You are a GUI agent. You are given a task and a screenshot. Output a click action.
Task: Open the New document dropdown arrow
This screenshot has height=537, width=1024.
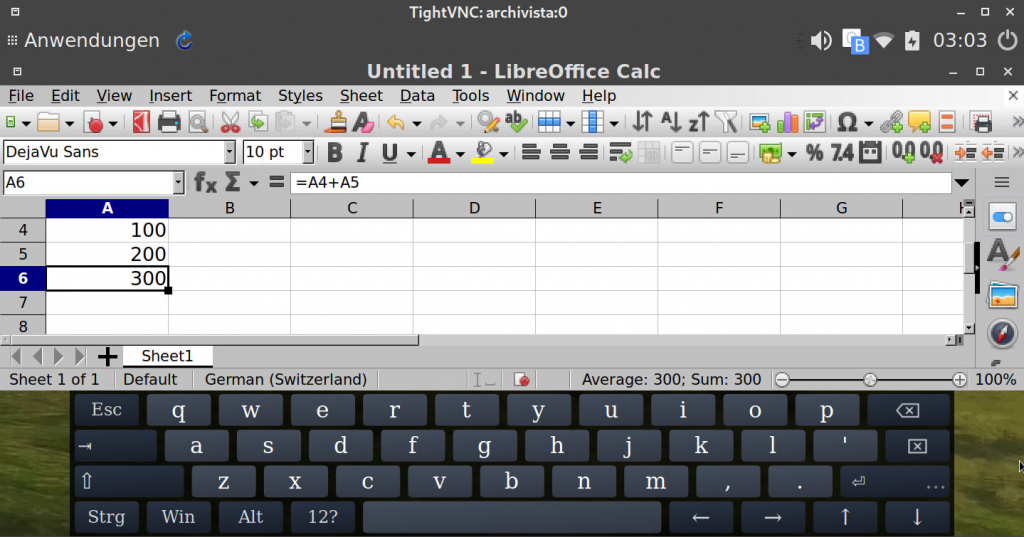[x=26, y=123]
